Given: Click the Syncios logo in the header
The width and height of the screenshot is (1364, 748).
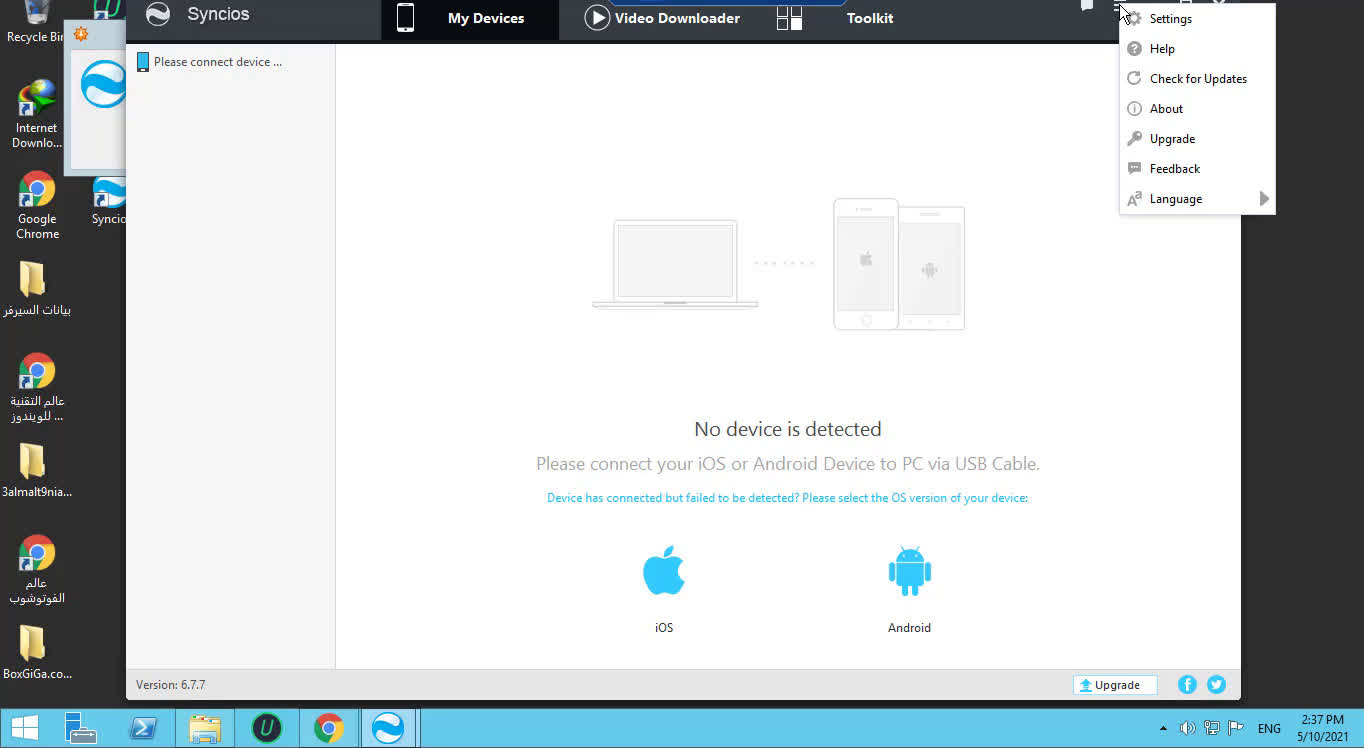Looking at the screenshot, I should 158,15.
